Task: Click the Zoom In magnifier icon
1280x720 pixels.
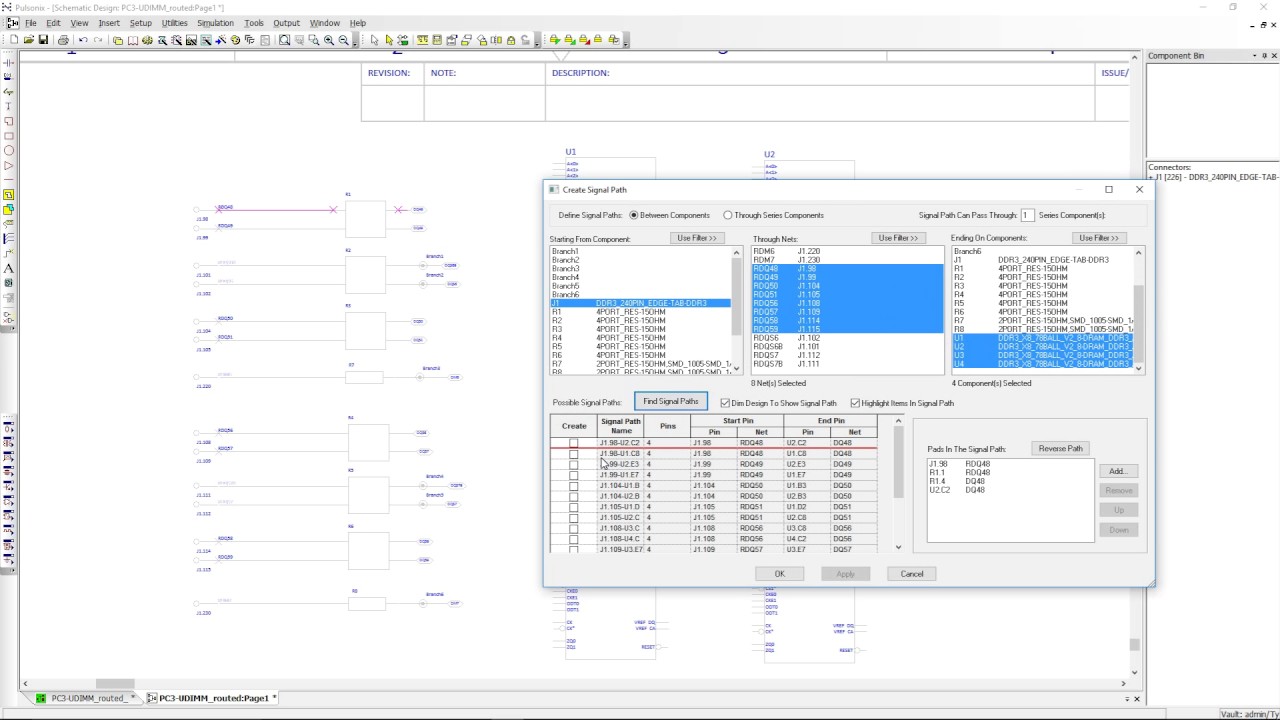Action: [329, 40]
